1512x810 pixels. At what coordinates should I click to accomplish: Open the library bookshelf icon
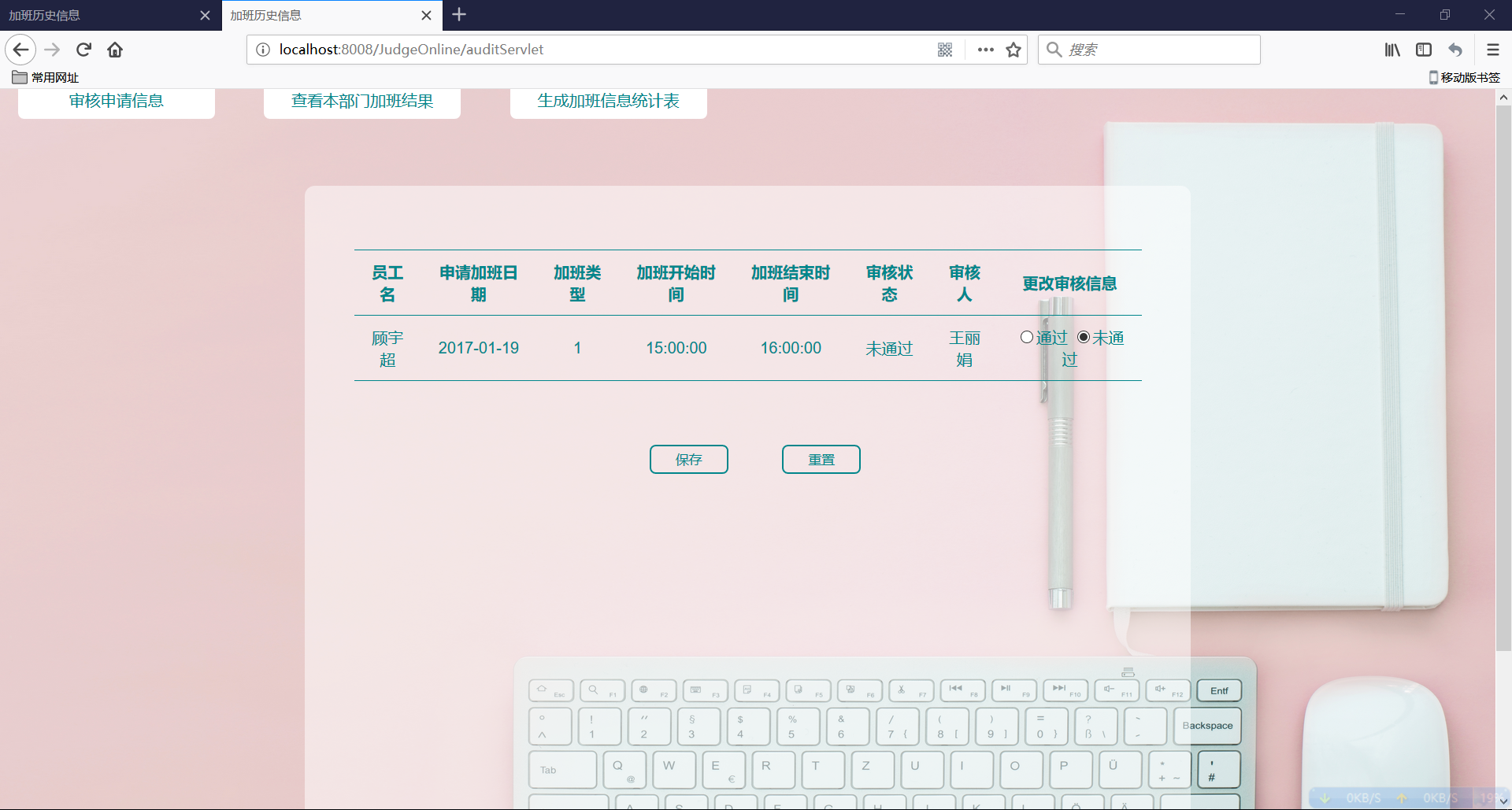tap(1392, 50)
